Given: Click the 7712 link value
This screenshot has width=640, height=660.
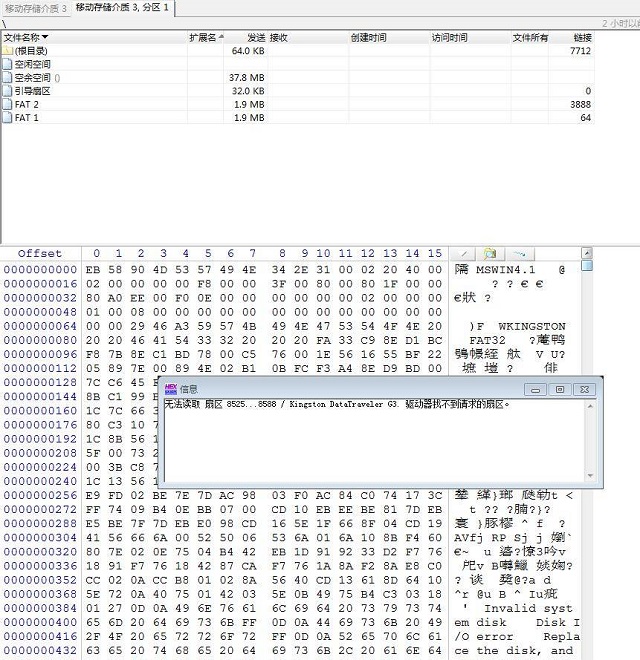Looking at the screenshot, I should click(581, 51).
